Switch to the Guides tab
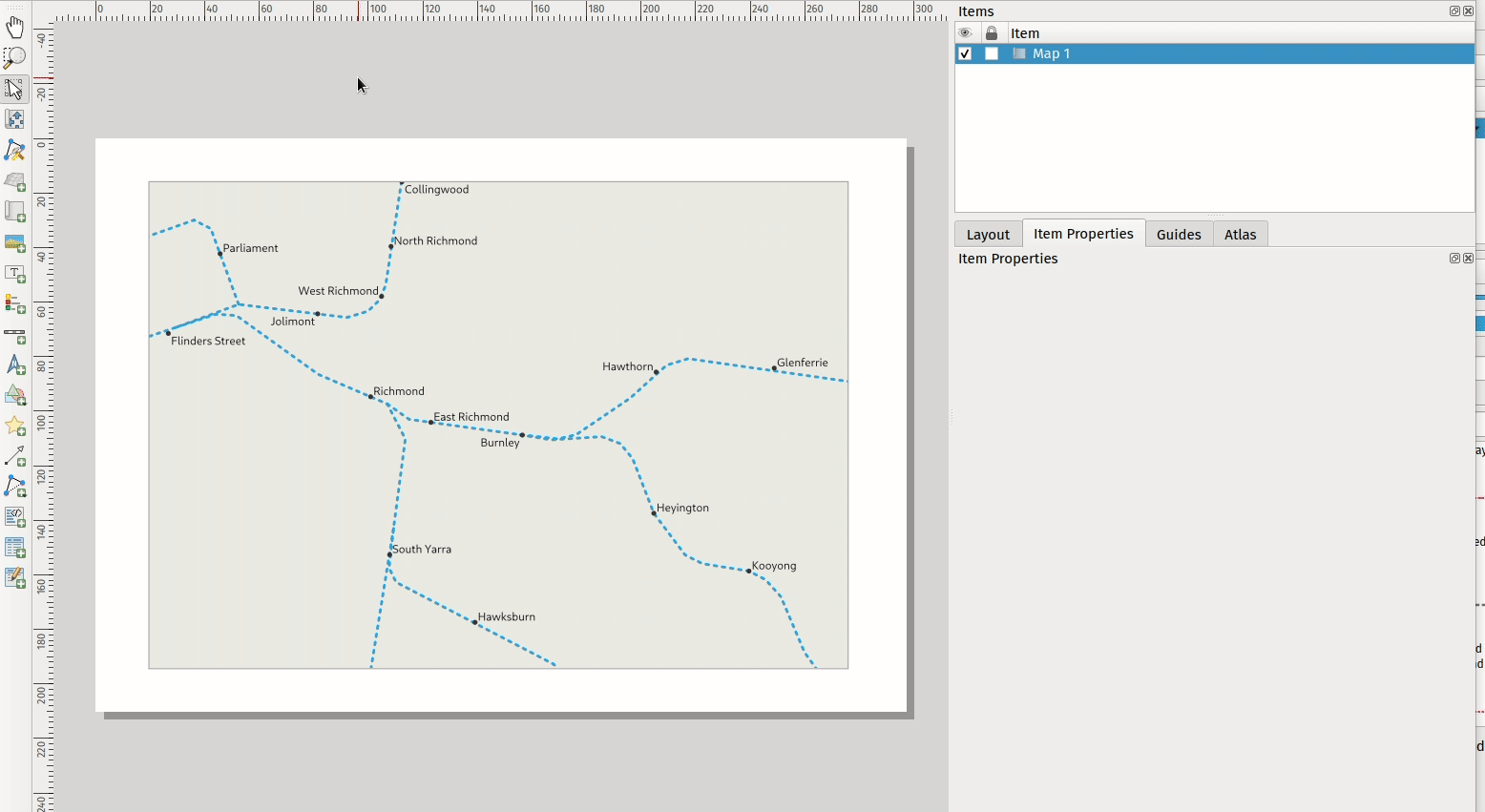The width and height of the screenshot is (1485, 812). pos(1179,233)
